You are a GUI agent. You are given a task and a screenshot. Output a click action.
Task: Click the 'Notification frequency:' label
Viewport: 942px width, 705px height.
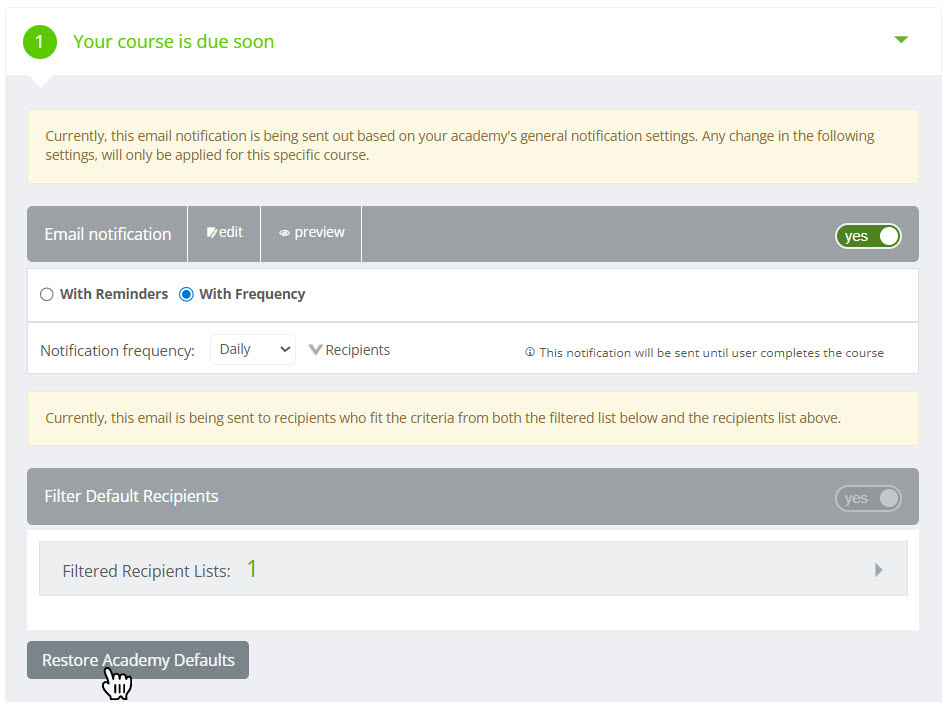[x=118, y=351]
